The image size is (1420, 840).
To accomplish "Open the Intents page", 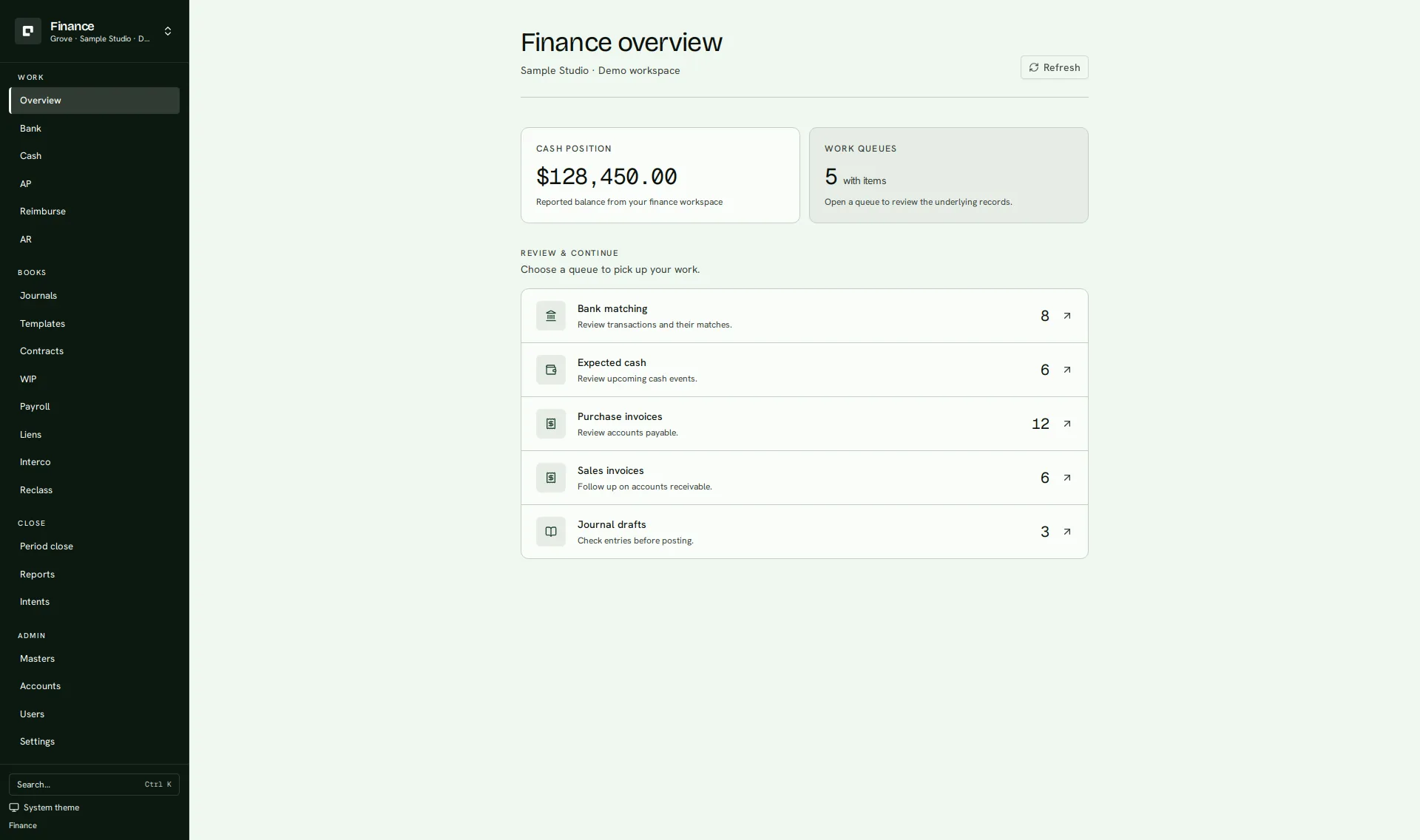I will [94, 602].
